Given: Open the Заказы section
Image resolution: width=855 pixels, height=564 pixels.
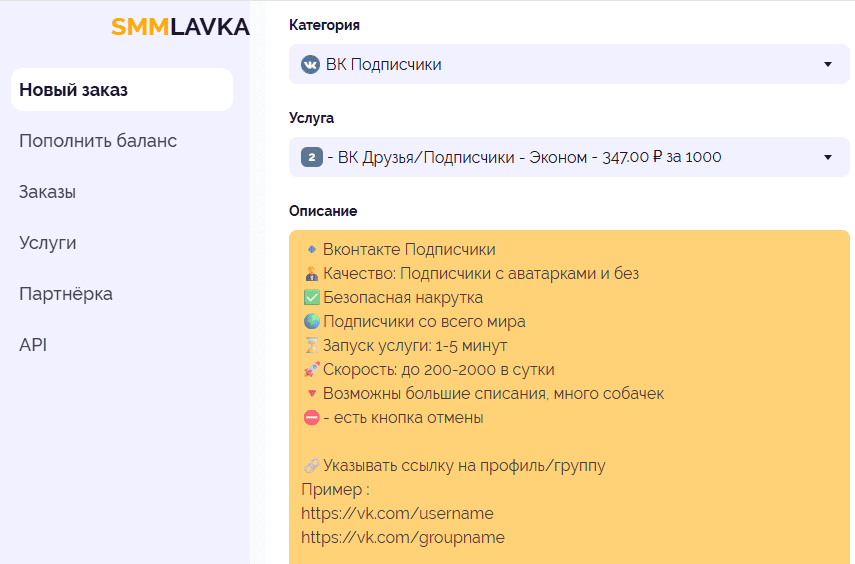Looking at the screenshot, I should tap(47, 192).
